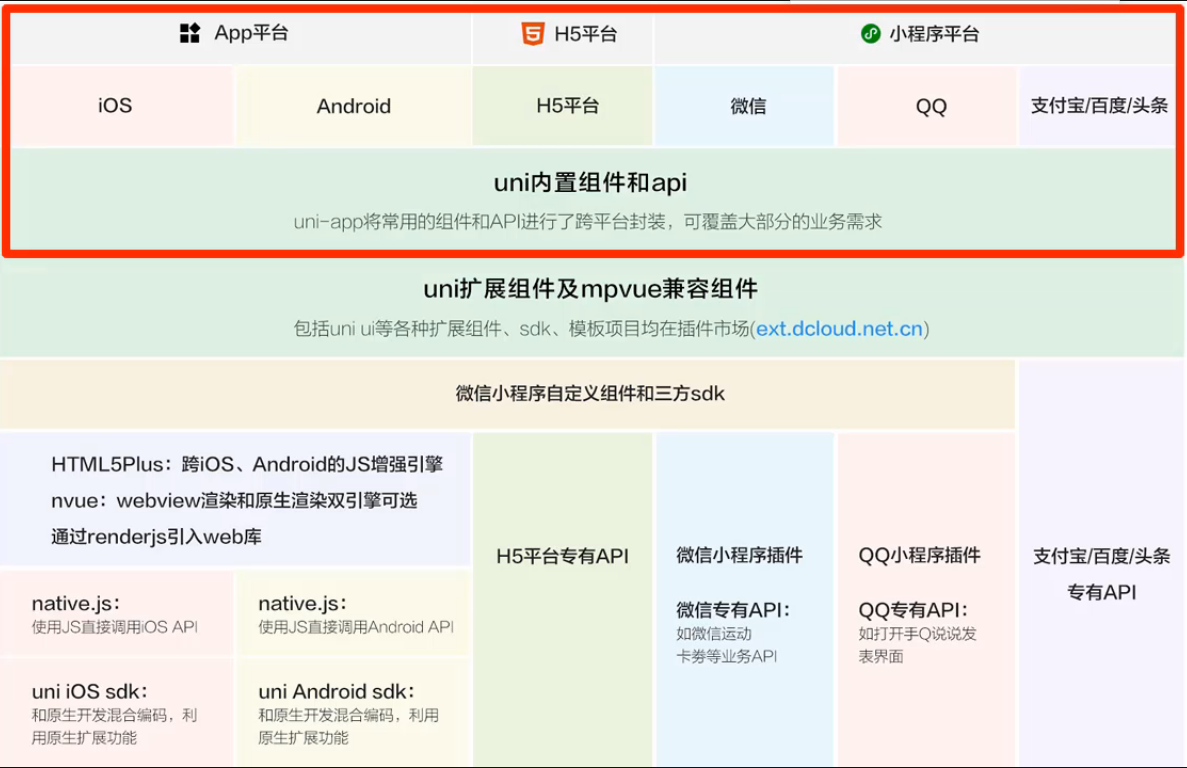Click the QQ platform cell
This screenshot has width=1187, height=768.
tap(927, 106)
